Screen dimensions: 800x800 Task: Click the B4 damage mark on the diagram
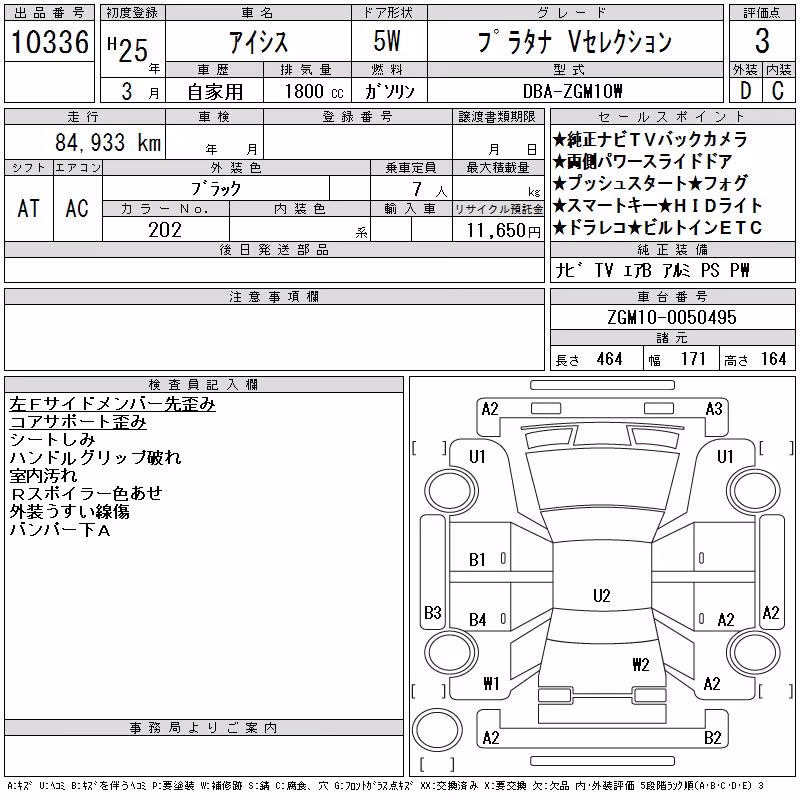[478, 620]
